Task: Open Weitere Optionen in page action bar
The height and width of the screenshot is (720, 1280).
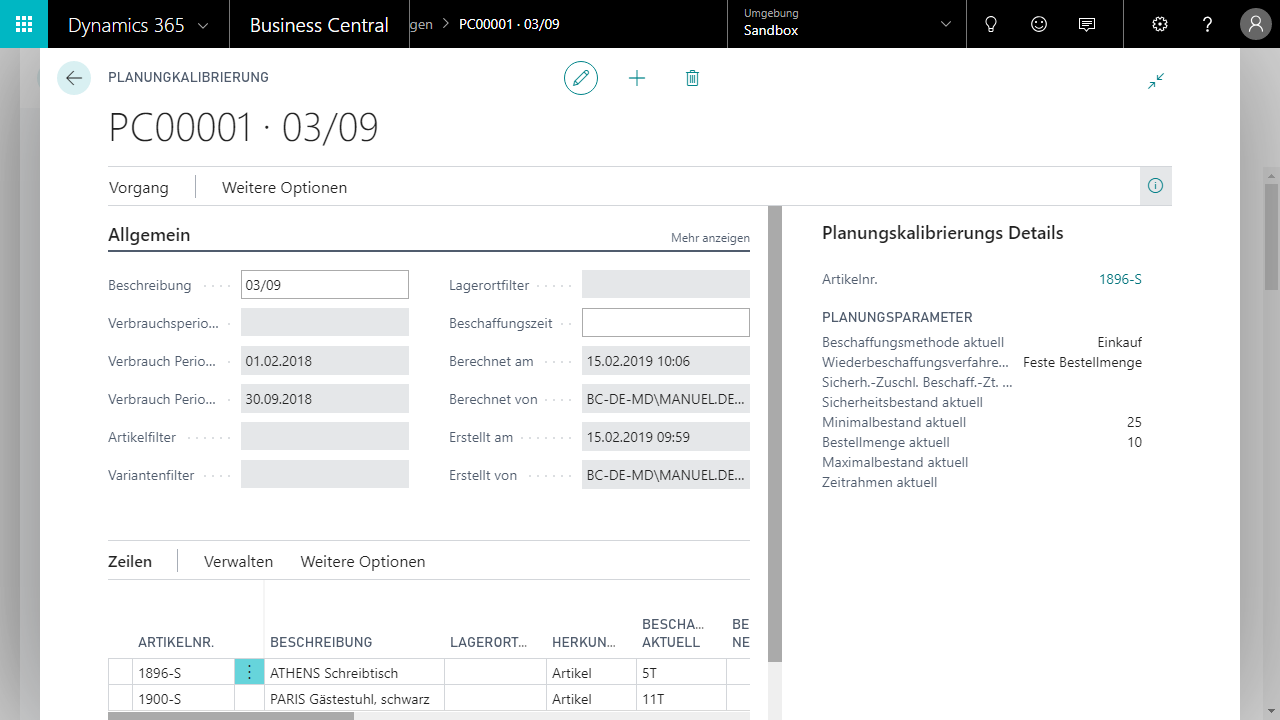Action: (284, 187)
